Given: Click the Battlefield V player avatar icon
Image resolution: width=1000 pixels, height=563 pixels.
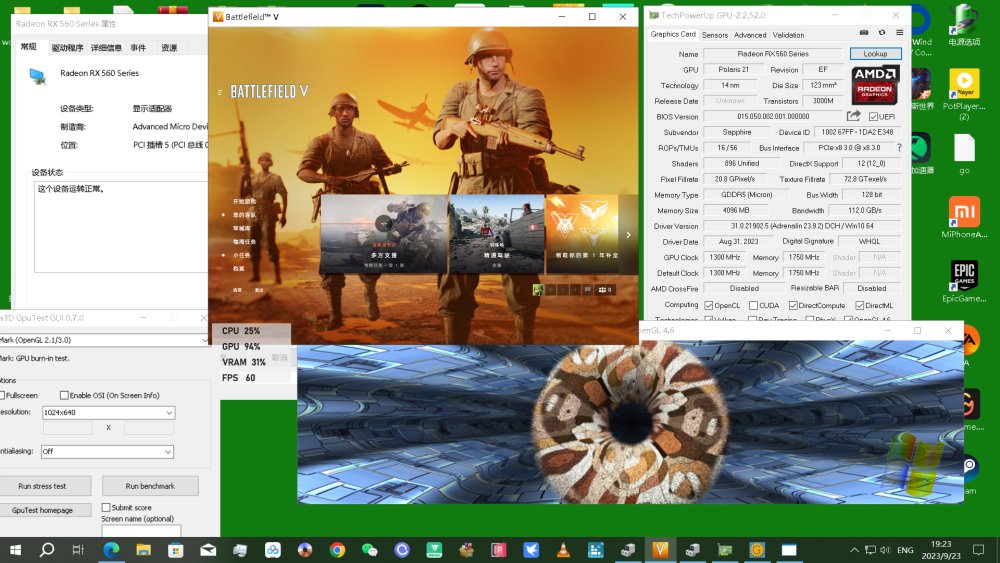Looking at the screenshot, I should coord(538,290).
